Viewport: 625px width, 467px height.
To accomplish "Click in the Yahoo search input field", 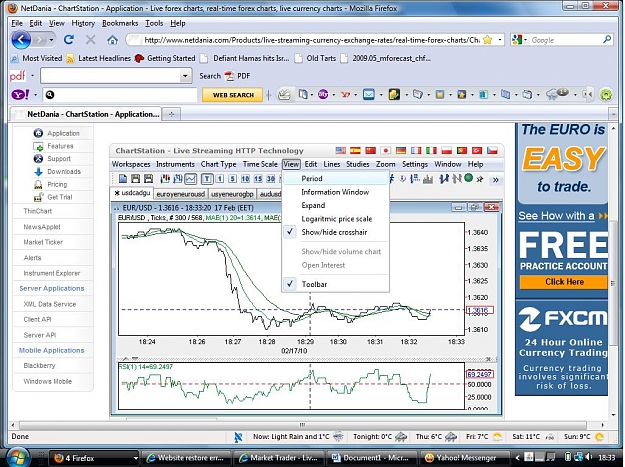I will click(x=126, y=95).
